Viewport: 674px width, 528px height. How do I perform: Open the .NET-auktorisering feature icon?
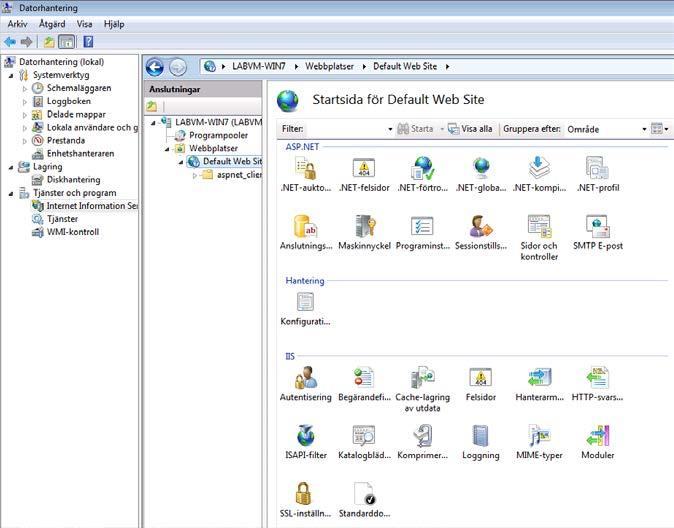tap(306, 169)
